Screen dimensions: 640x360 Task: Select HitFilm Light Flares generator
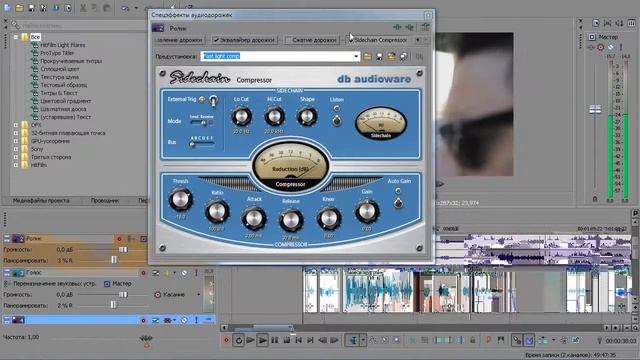[62, 45]
